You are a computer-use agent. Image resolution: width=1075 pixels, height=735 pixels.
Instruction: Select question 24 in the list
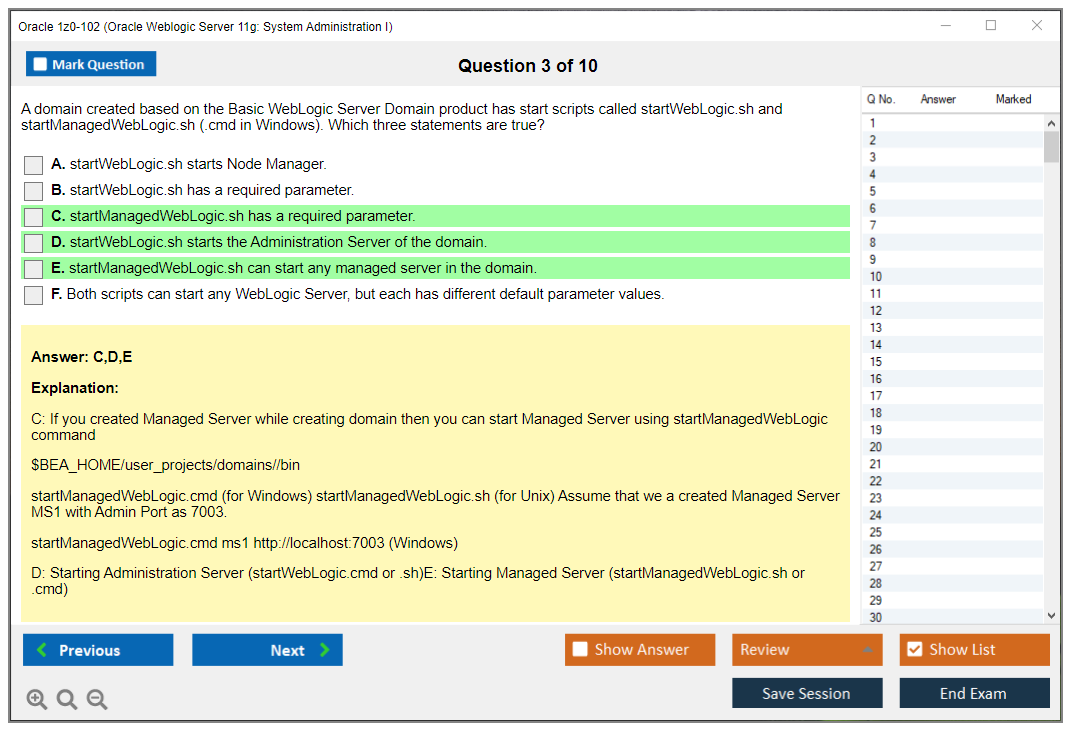pos(952,516)
